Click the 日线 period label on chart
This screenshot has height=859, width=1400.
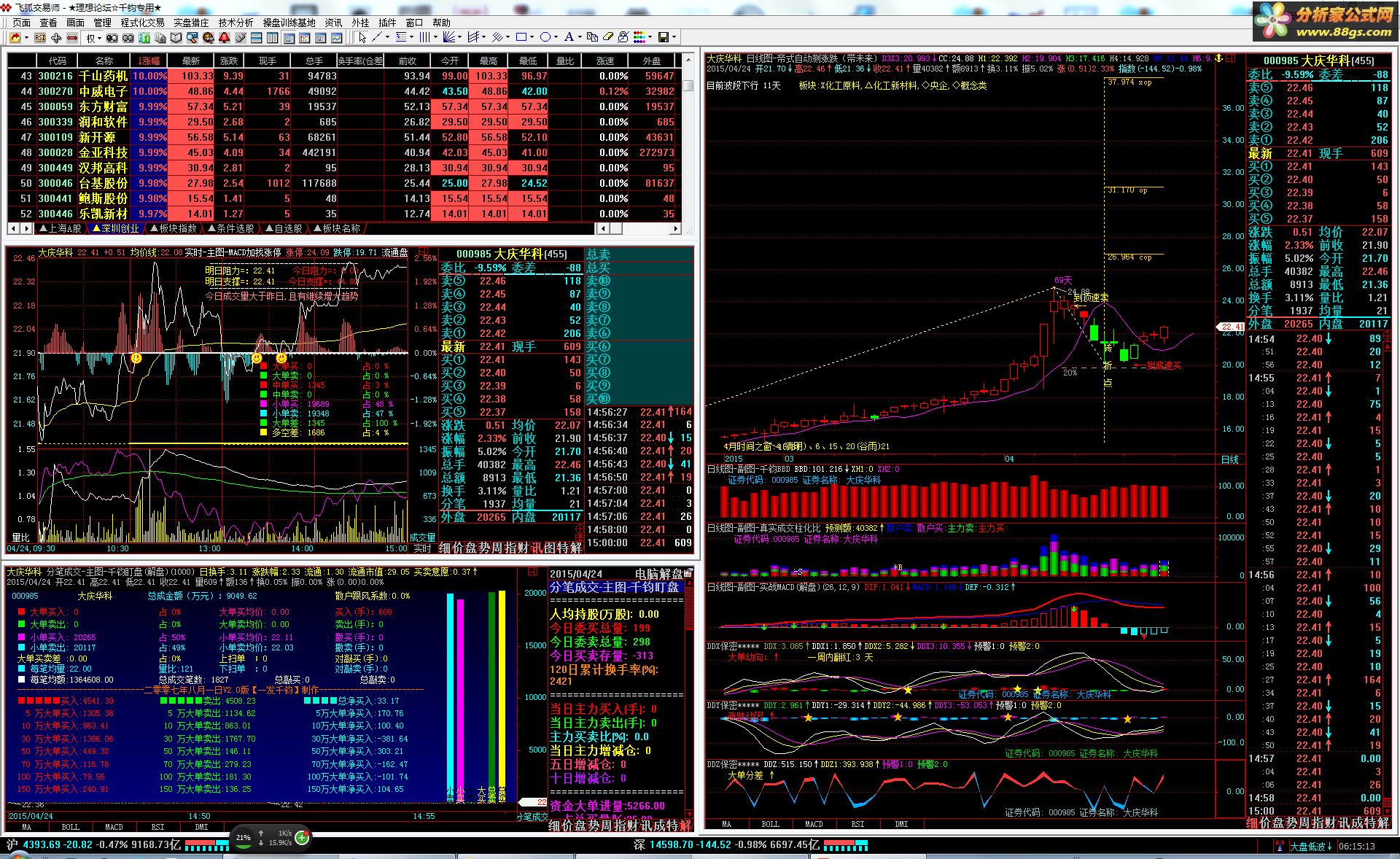[1229, 459]
